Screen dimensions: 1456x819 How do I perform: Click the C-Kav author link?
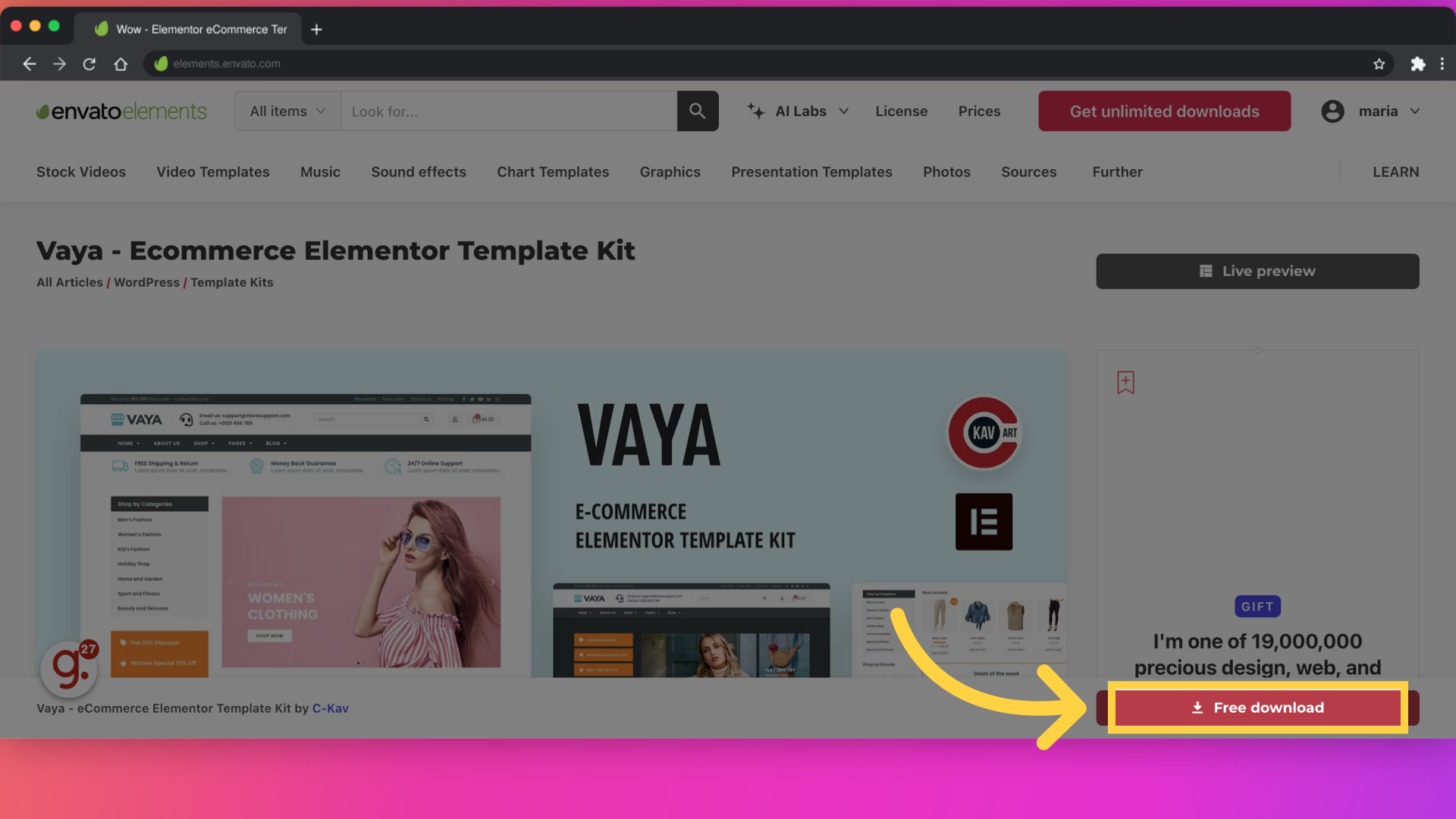[330, 707]
